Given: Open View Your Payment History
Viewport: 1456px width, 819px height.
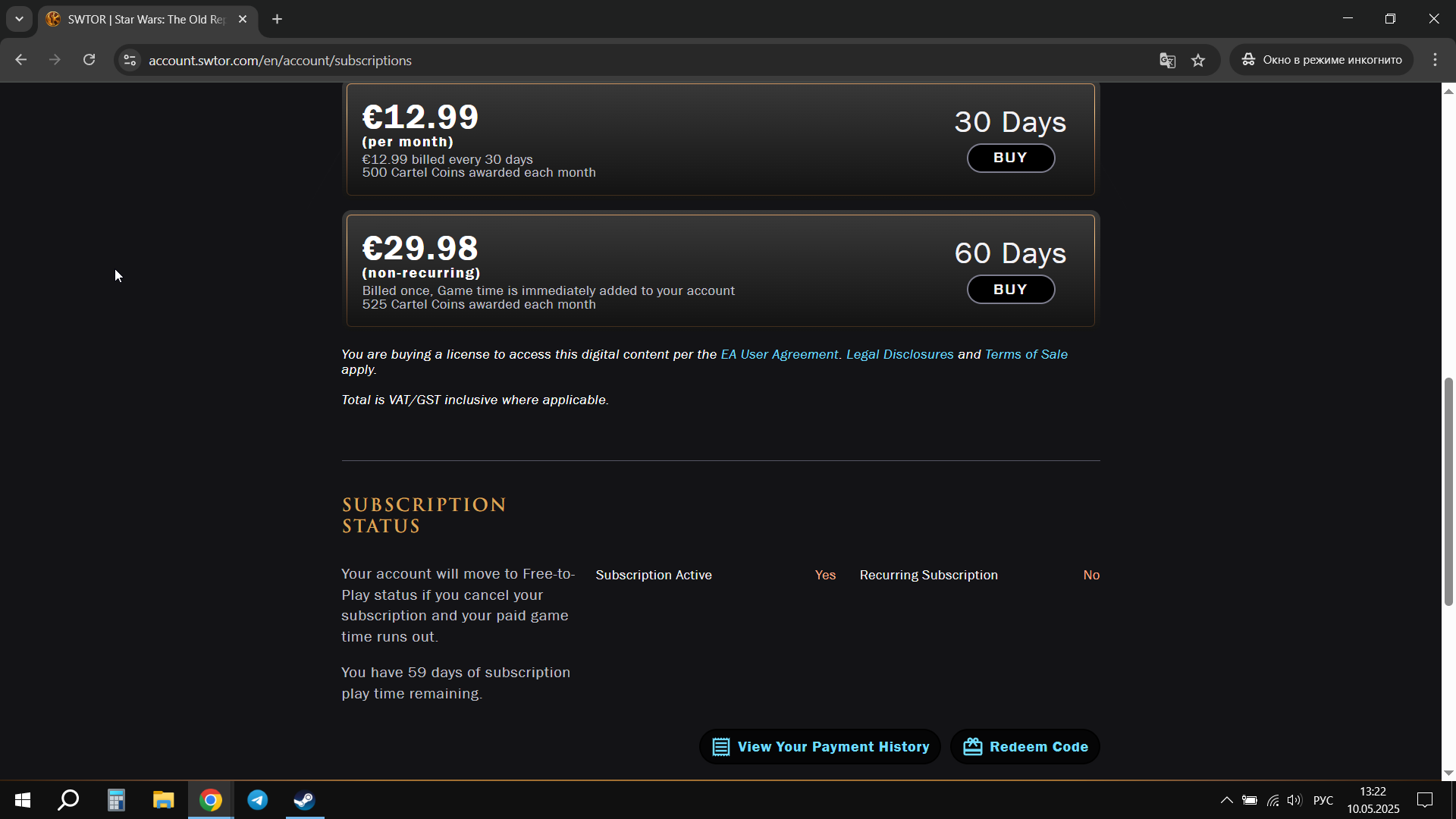Looking at the screenshot, I should click(x=820, y=747).
